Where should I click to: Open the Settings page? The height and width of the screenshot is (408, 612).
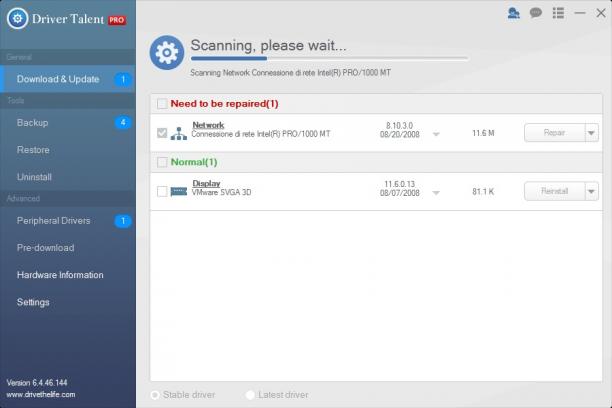click(x=68, y=302)
